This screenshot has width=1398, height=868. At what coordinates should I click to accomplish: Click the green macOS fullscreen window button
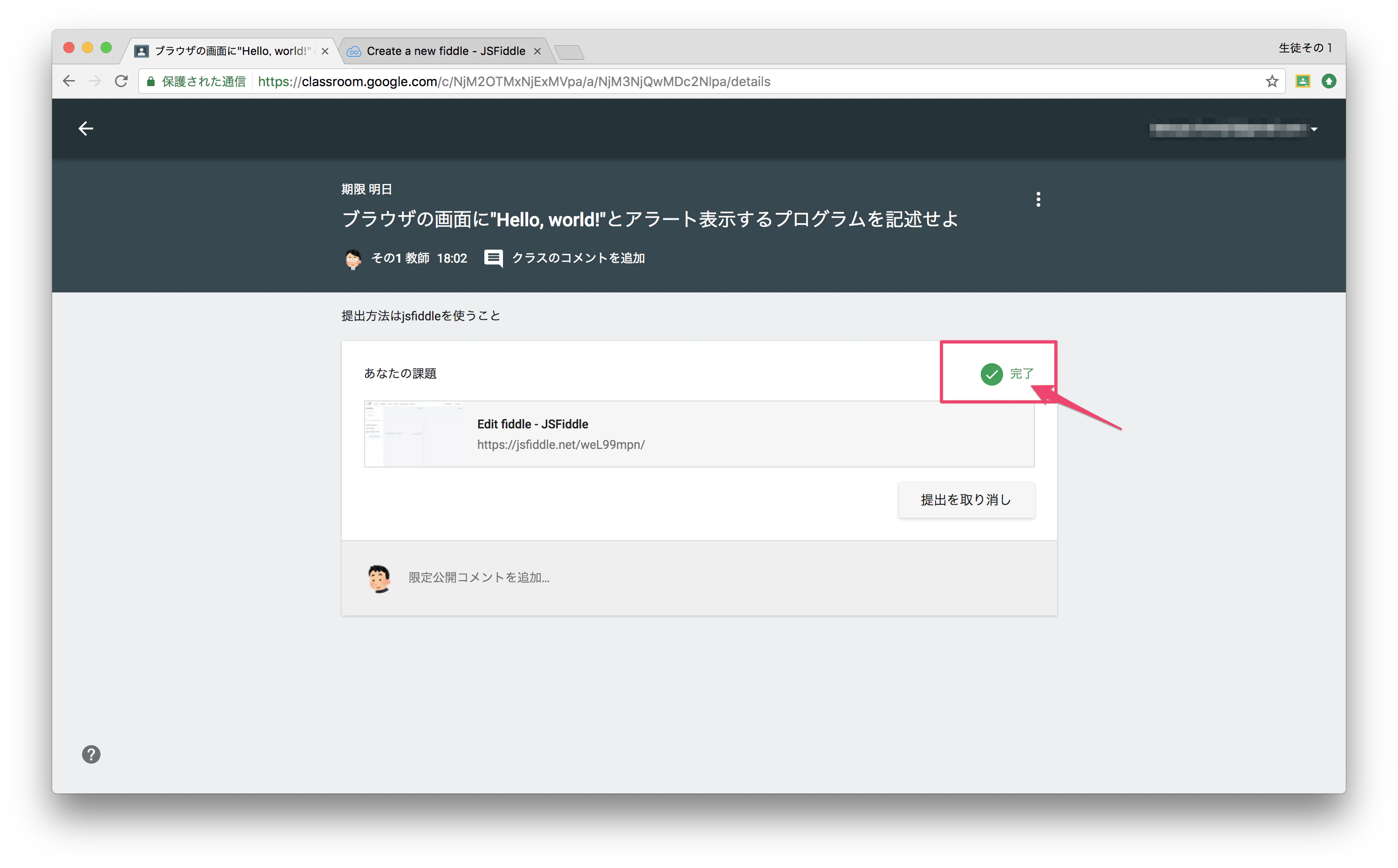(x=106, y=47)
